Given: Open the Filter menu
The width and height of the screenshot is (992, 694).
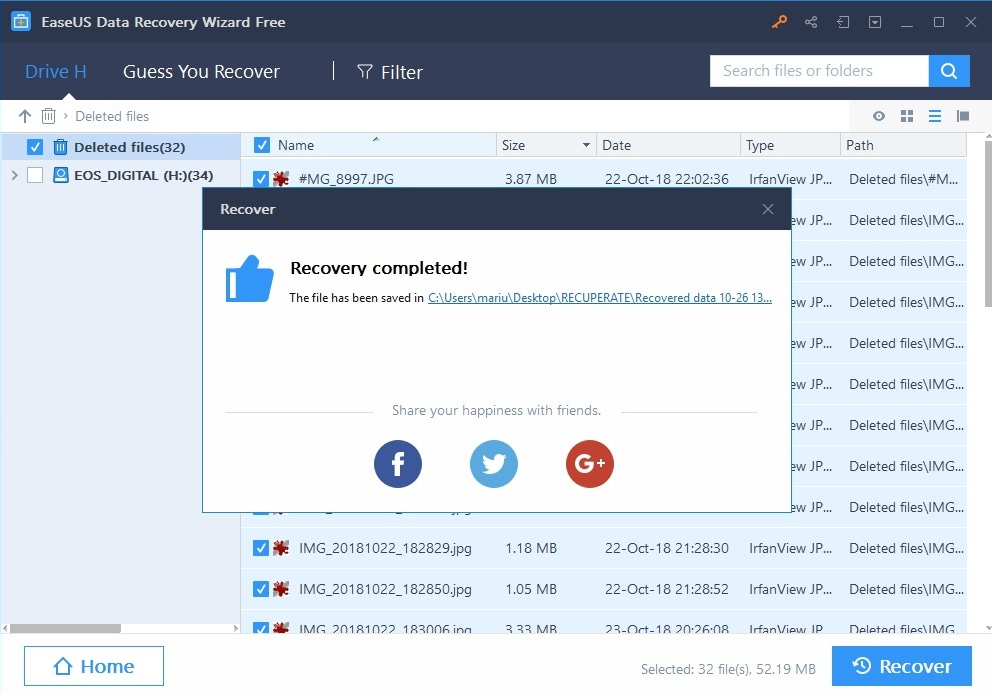Looking at the screenshot, I should [390, 72].
